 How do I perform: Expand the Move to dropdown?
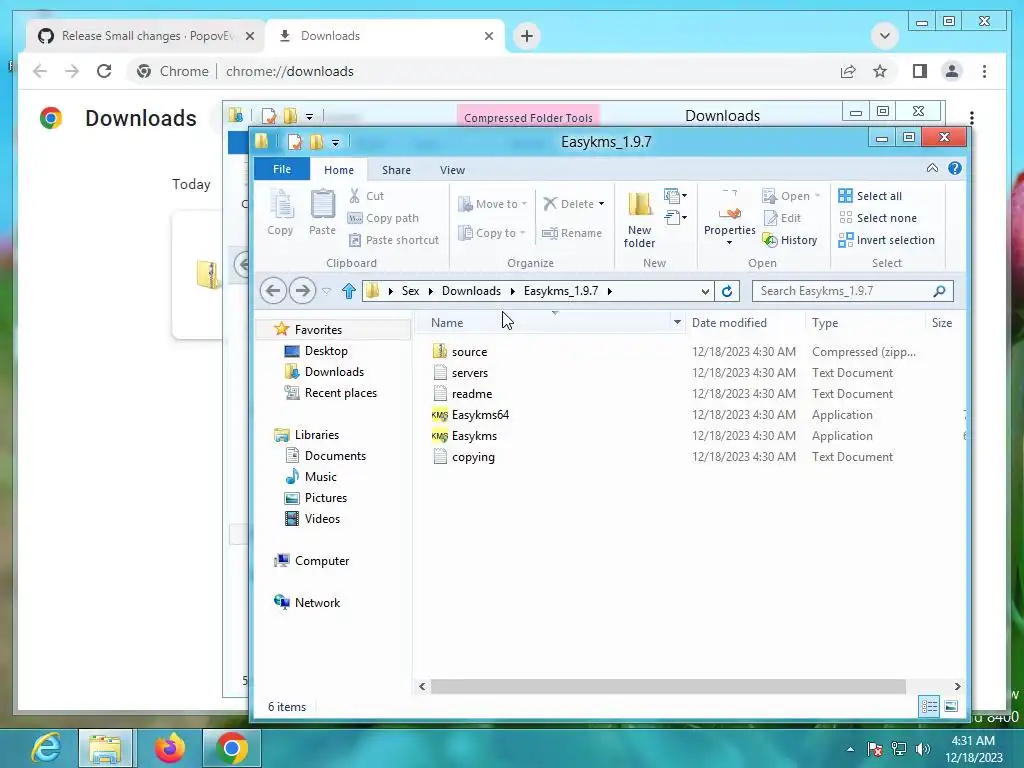(492, 204)
